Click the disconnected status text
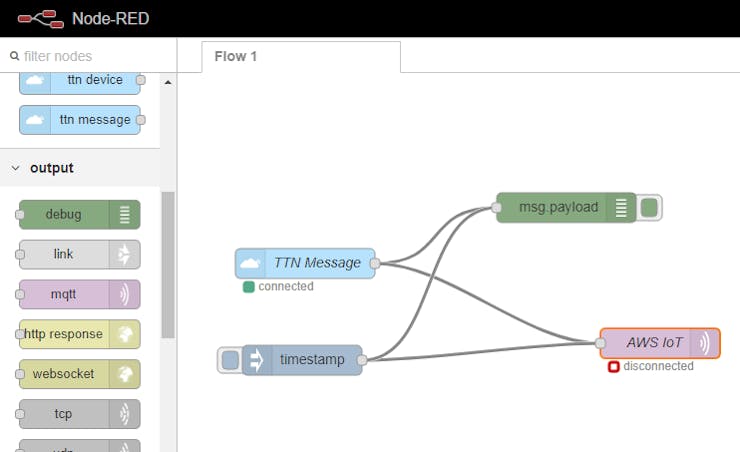Screen dimensions: 740x452 pyautogui.click(x=658, y=366)
